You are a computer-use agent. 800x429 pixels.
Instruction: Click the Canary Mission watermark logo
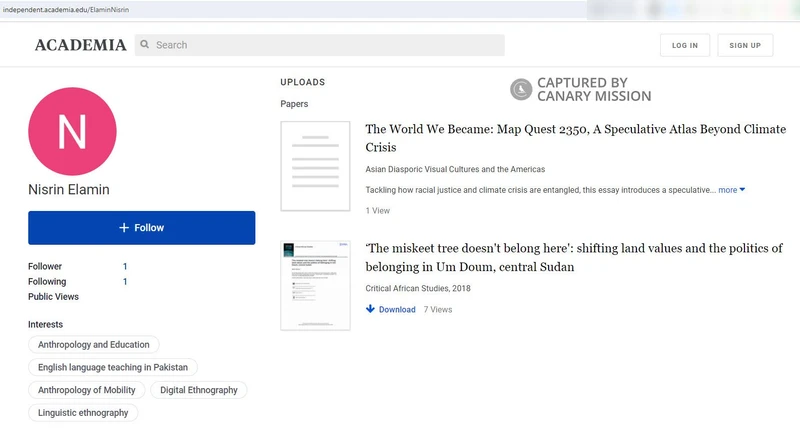click(x=520, y=90)
